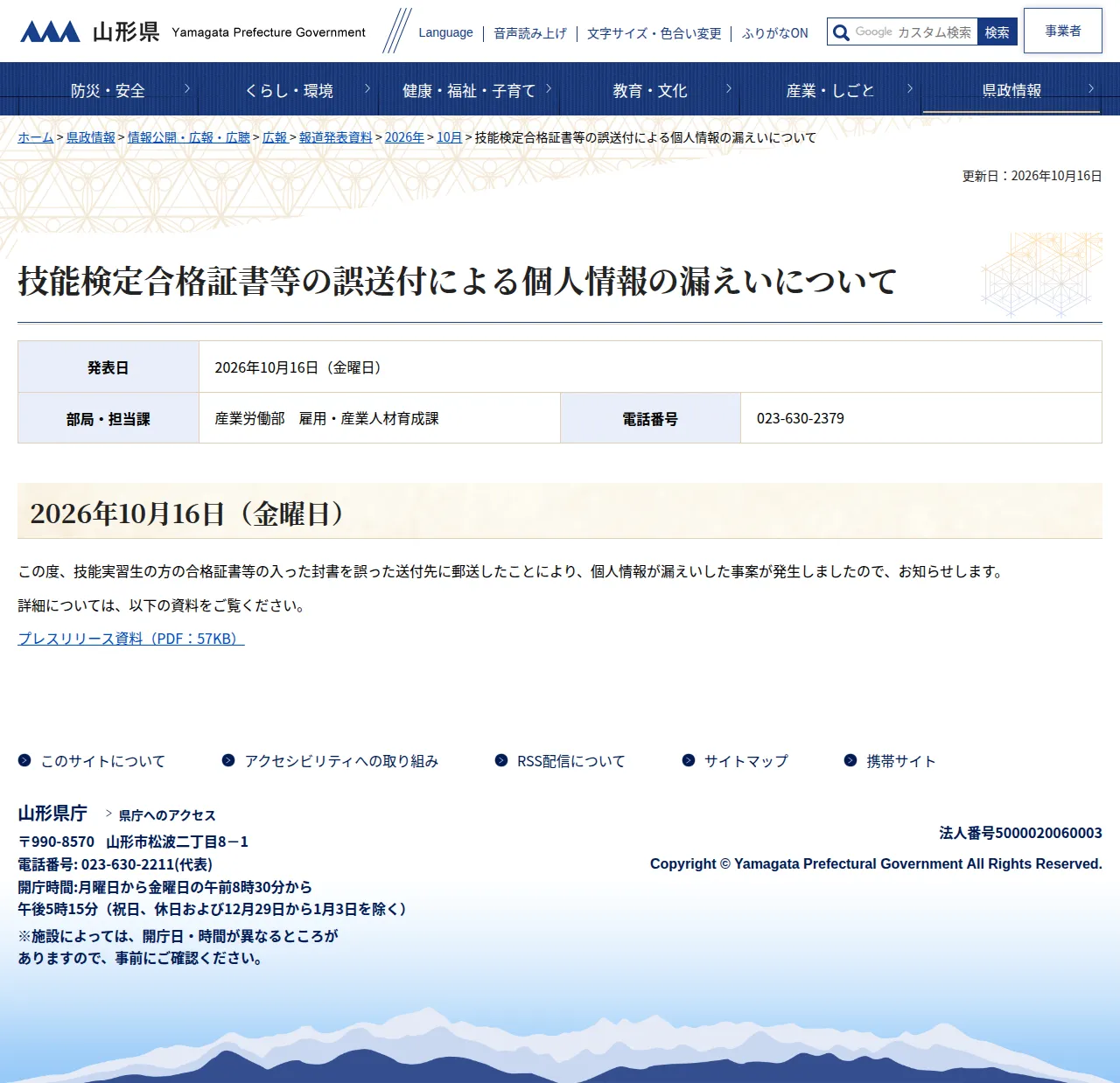Click the Yamagata Prefecture mountain logo
Image resolution: width=1120 pixels, height=1083 pixels.
click(x=50, y=31)
